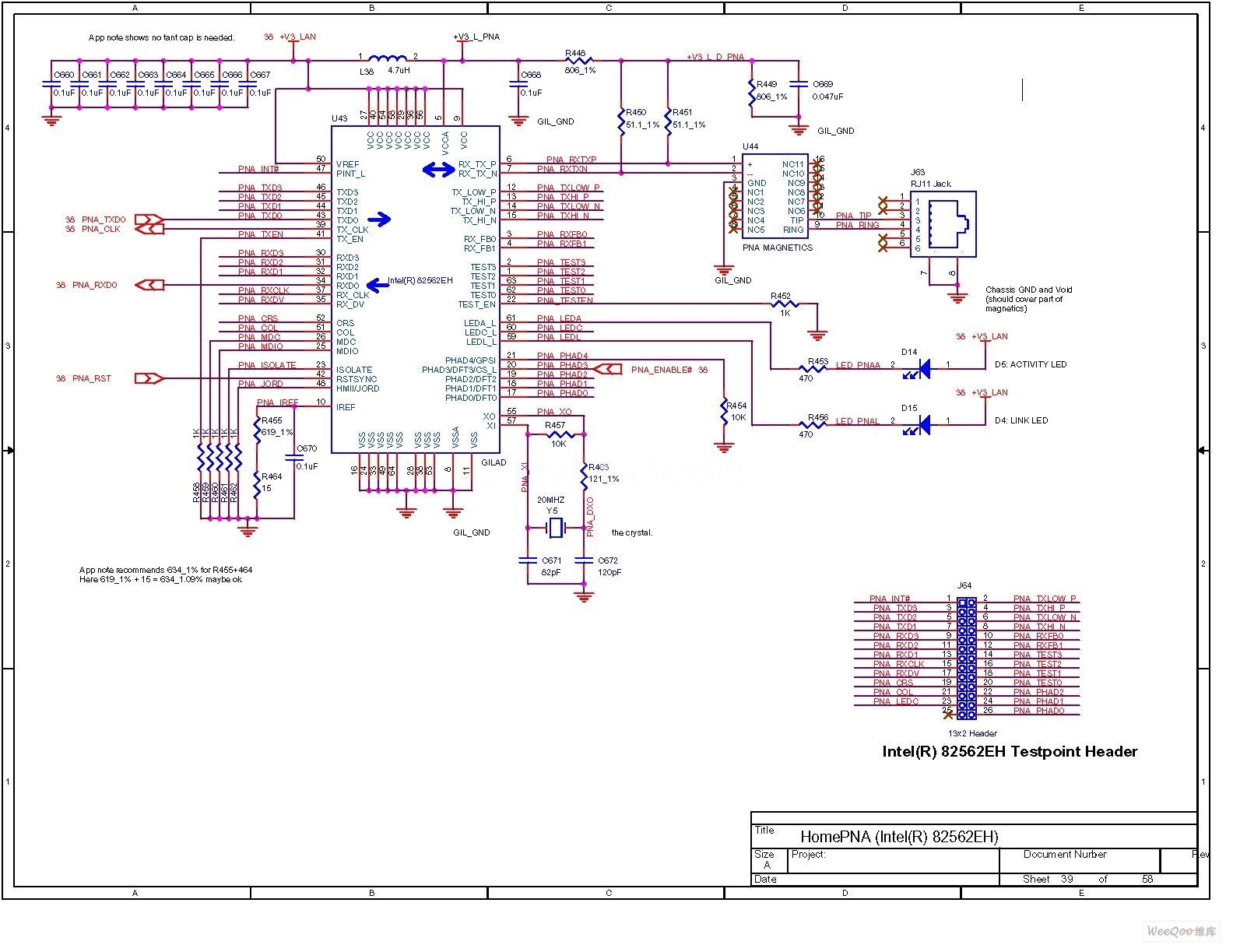Click the PNA_RXD0 off-page connector

click(149, 285)
